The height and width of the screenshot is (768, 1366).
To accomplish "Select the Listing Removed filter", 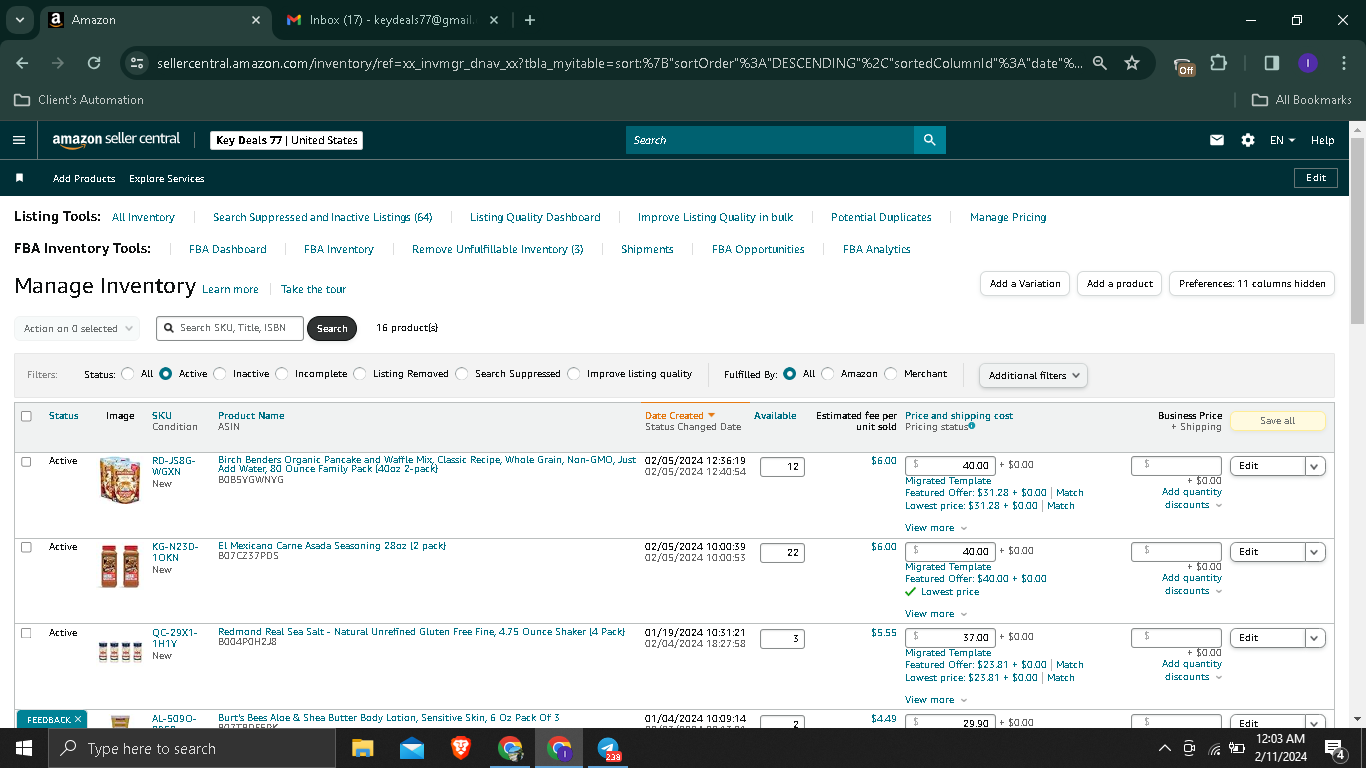I will coord(359,374).
